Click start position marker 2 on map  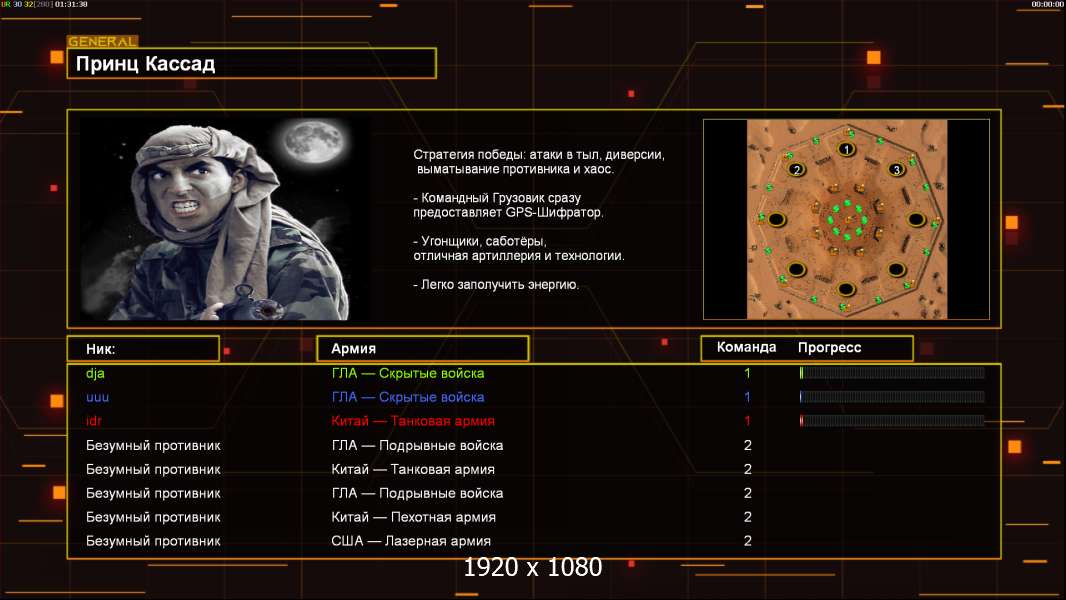pyautogui.click(x=796, y=169)
